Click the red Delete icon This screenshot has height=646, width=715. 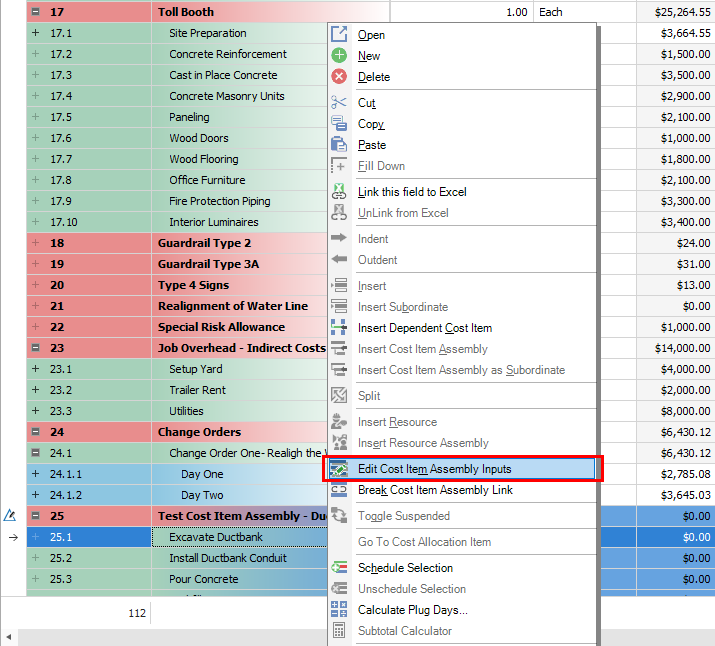tap(339, 77)
